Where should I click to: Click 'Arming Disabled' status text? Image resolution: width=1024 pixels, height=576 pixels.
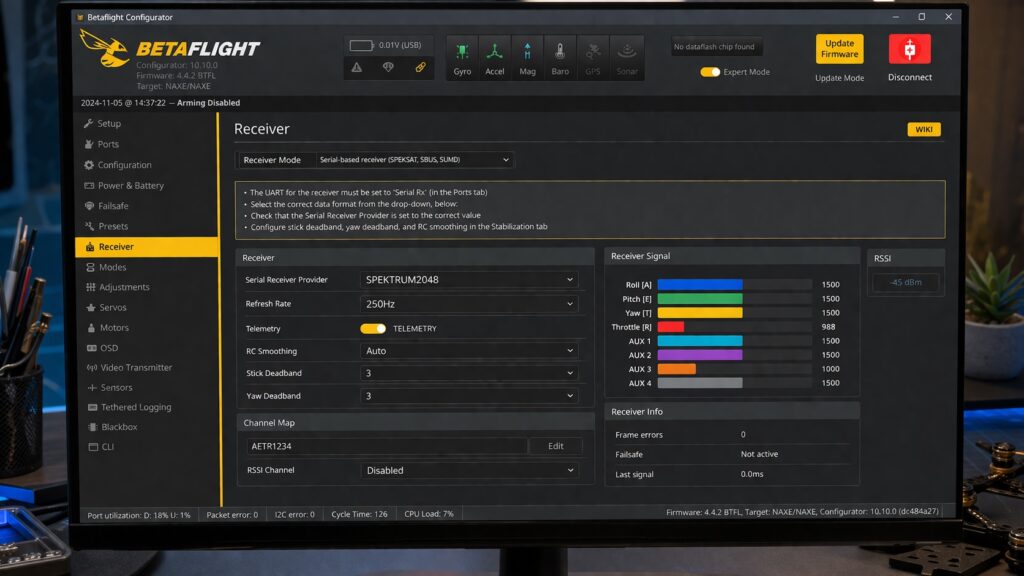click(208, 103)
